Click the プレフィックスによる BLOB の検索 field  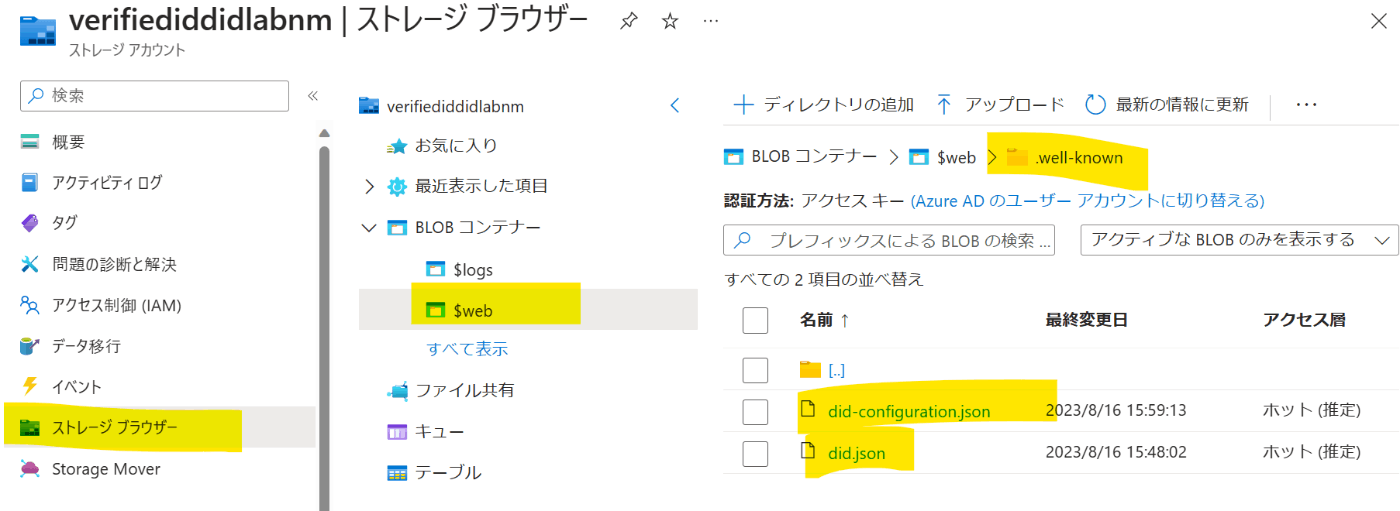click(888, 240)
